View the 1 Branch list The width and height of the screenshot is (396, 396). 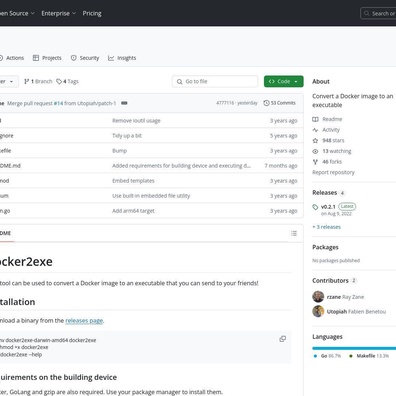coord(38,81)
